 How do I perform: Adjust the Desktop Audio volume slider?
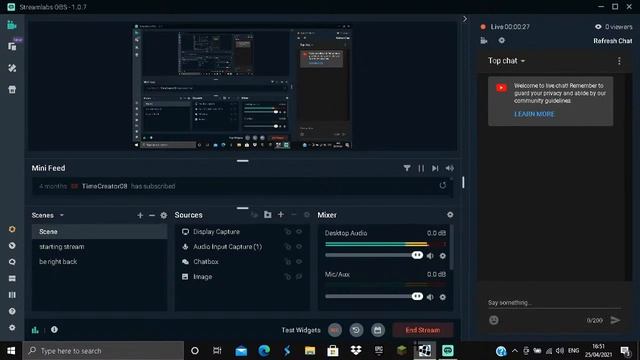coord(374,255)
